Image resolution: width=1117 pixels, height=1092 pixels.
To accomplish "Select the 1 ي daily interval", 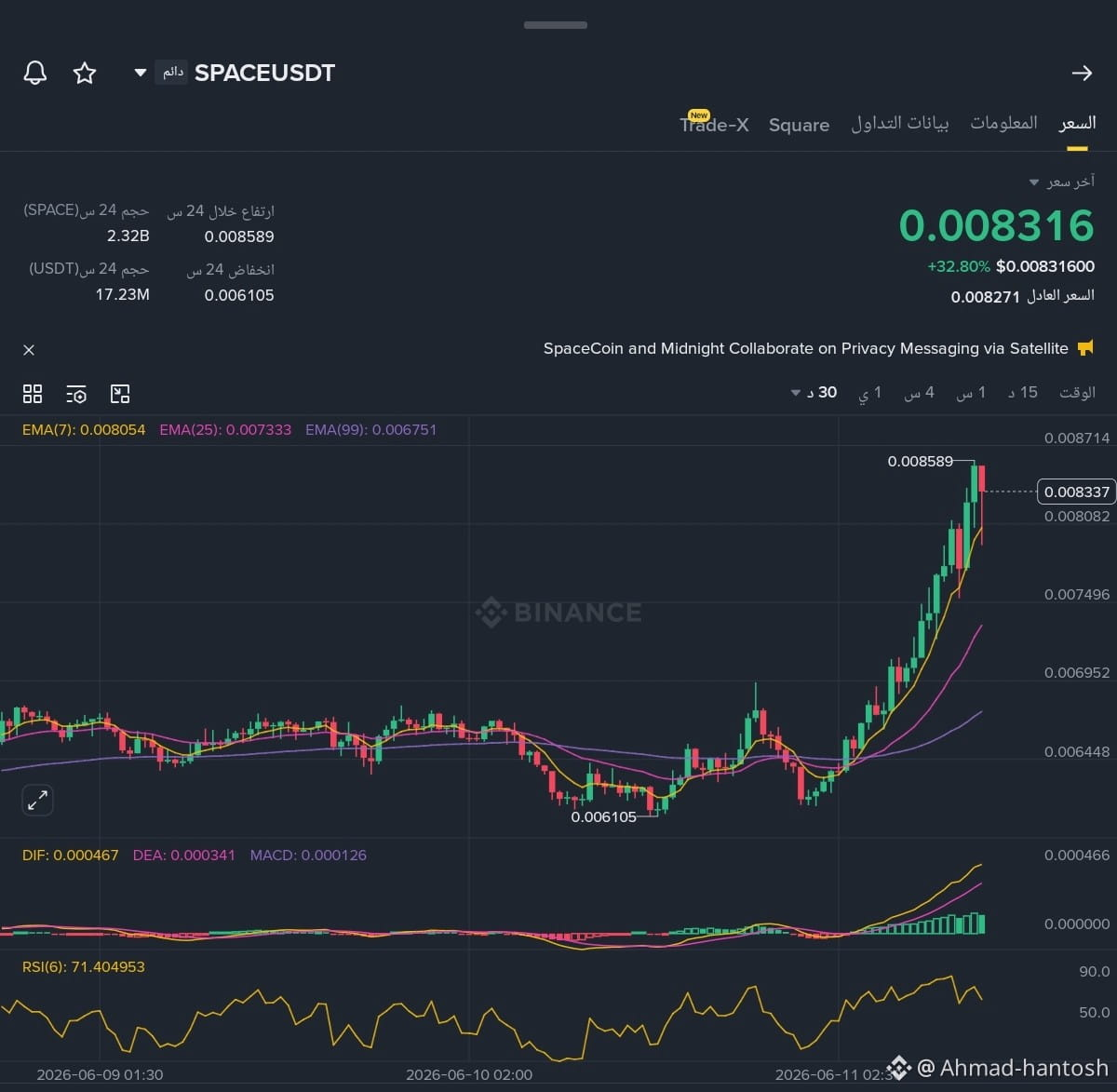I will point(869,393).
